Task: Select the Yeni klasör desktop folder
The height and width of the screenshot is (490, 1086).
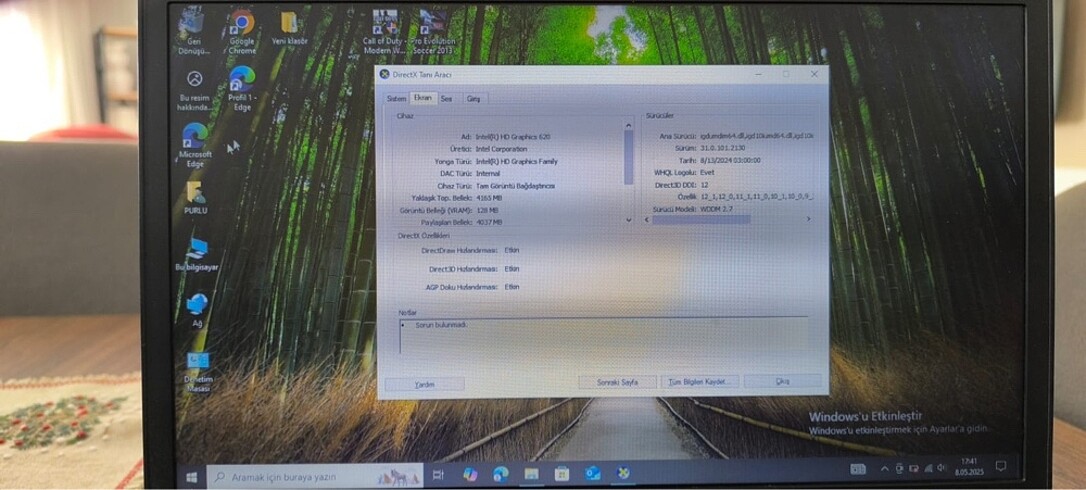Action: [x=290, y=28]
